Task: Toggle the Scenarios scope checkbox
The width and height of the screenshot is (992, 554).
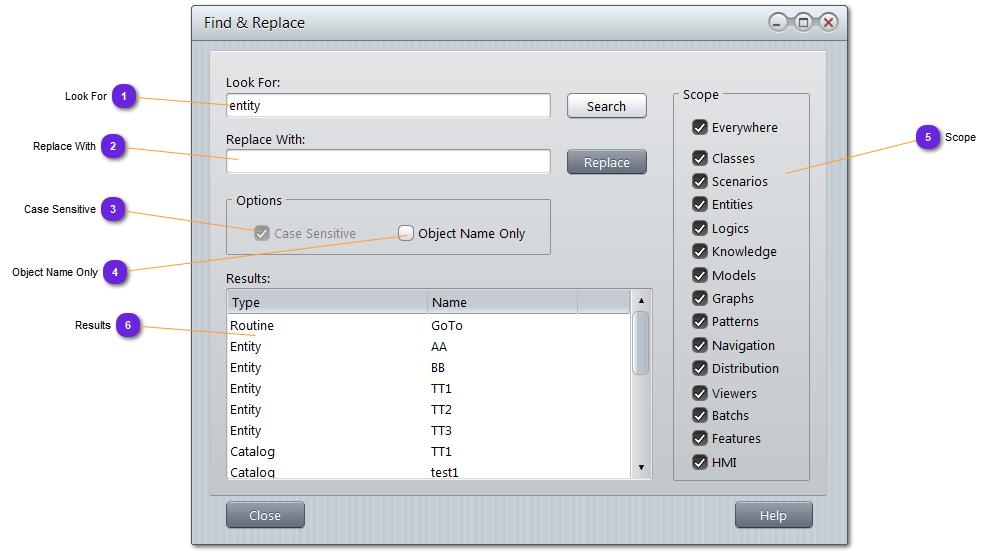Action: click(700, 182)
